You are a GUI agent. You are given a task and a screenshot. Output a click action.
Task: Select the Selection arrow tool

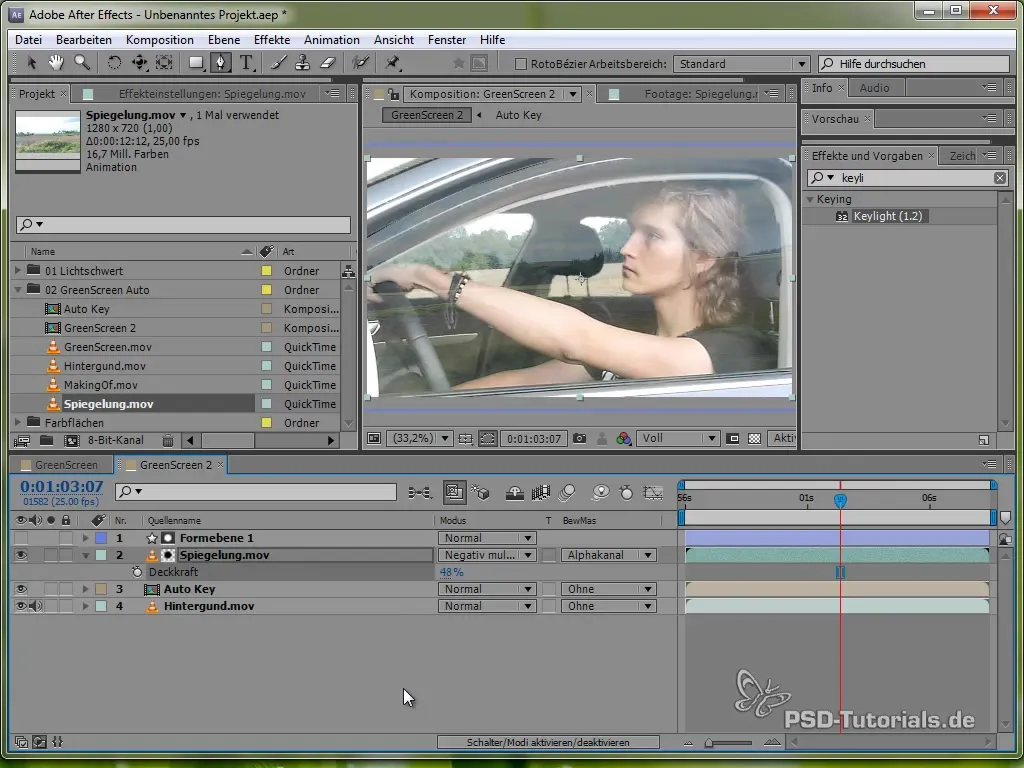(x=31, y=63)
